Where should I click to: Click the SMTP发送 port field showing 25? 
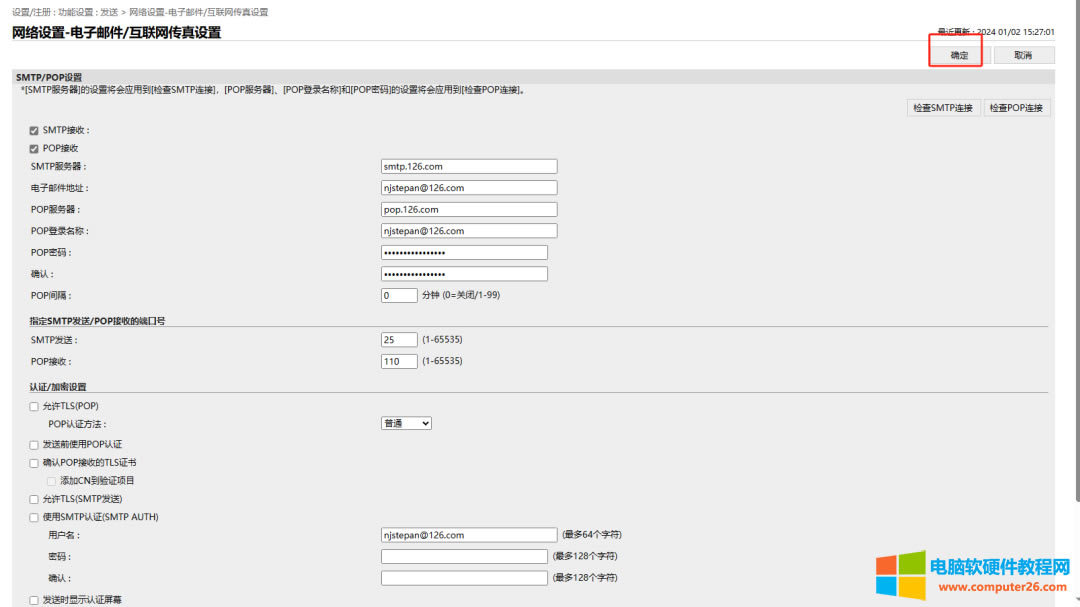[399, 340]
